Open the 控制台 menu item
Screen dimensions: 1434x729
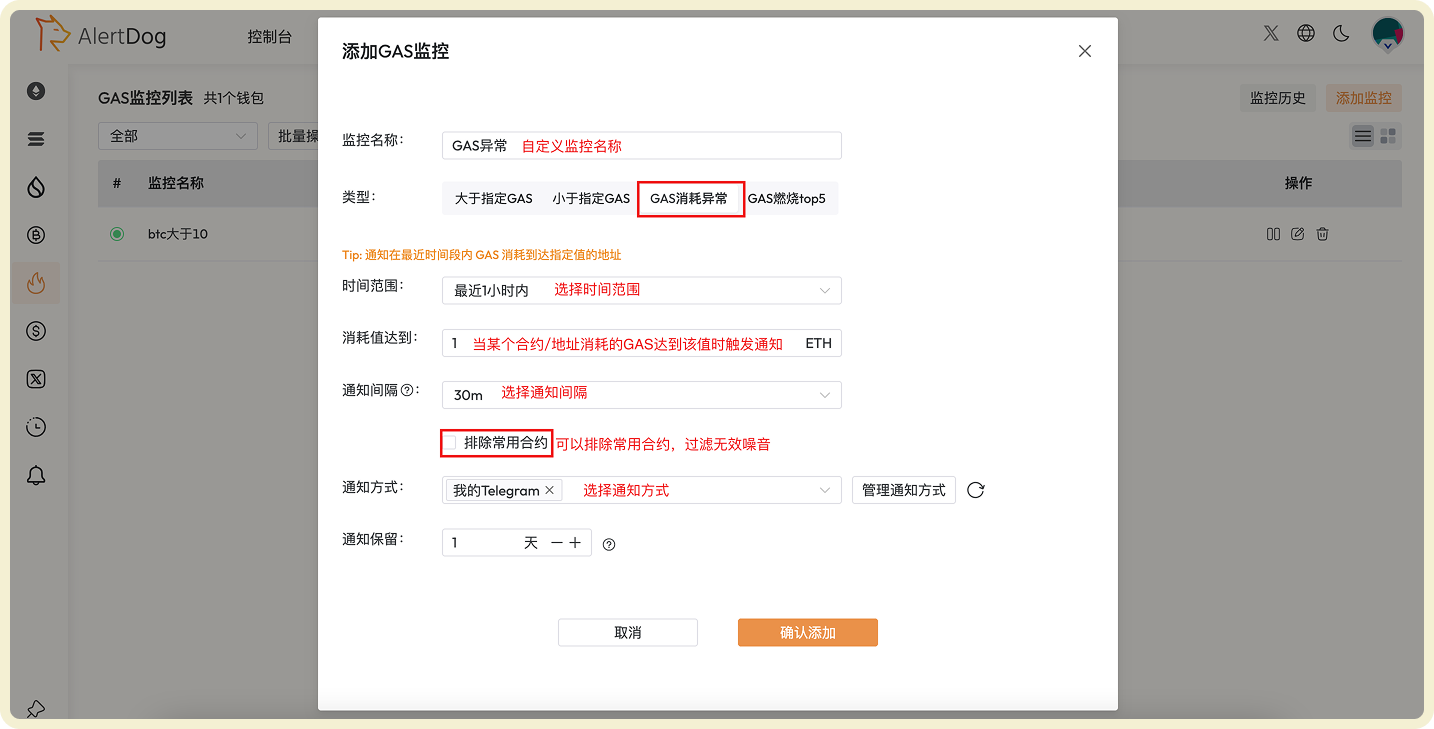pos(270,35)
